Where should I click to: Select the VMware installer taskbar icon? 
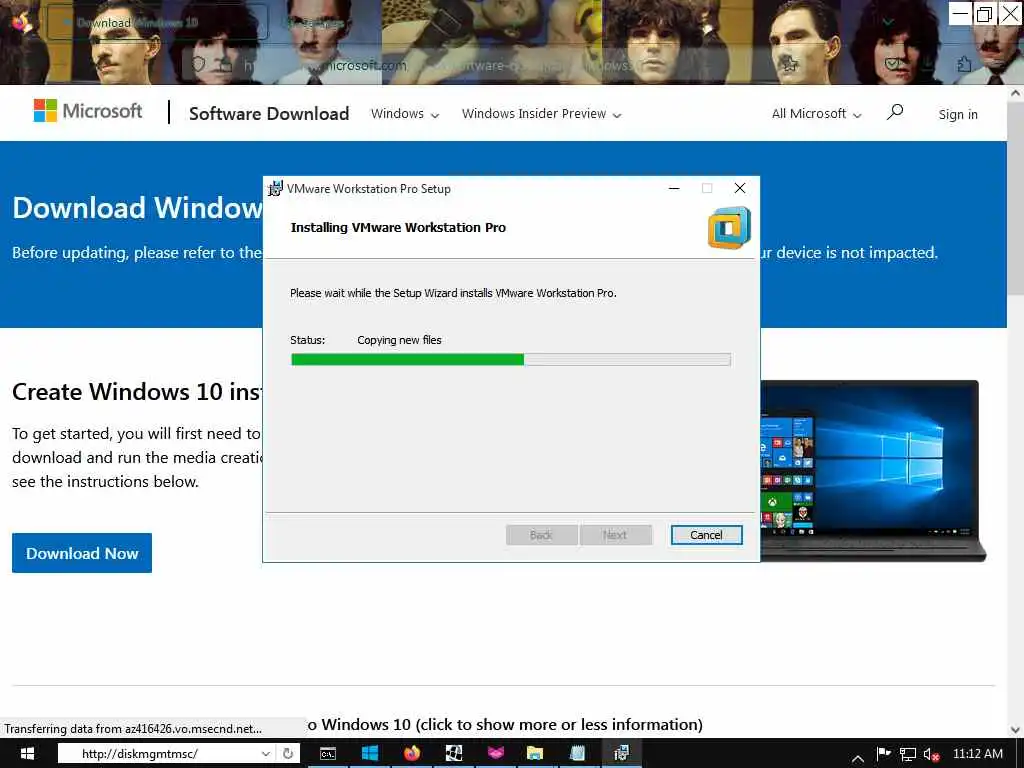coord(621,754)
